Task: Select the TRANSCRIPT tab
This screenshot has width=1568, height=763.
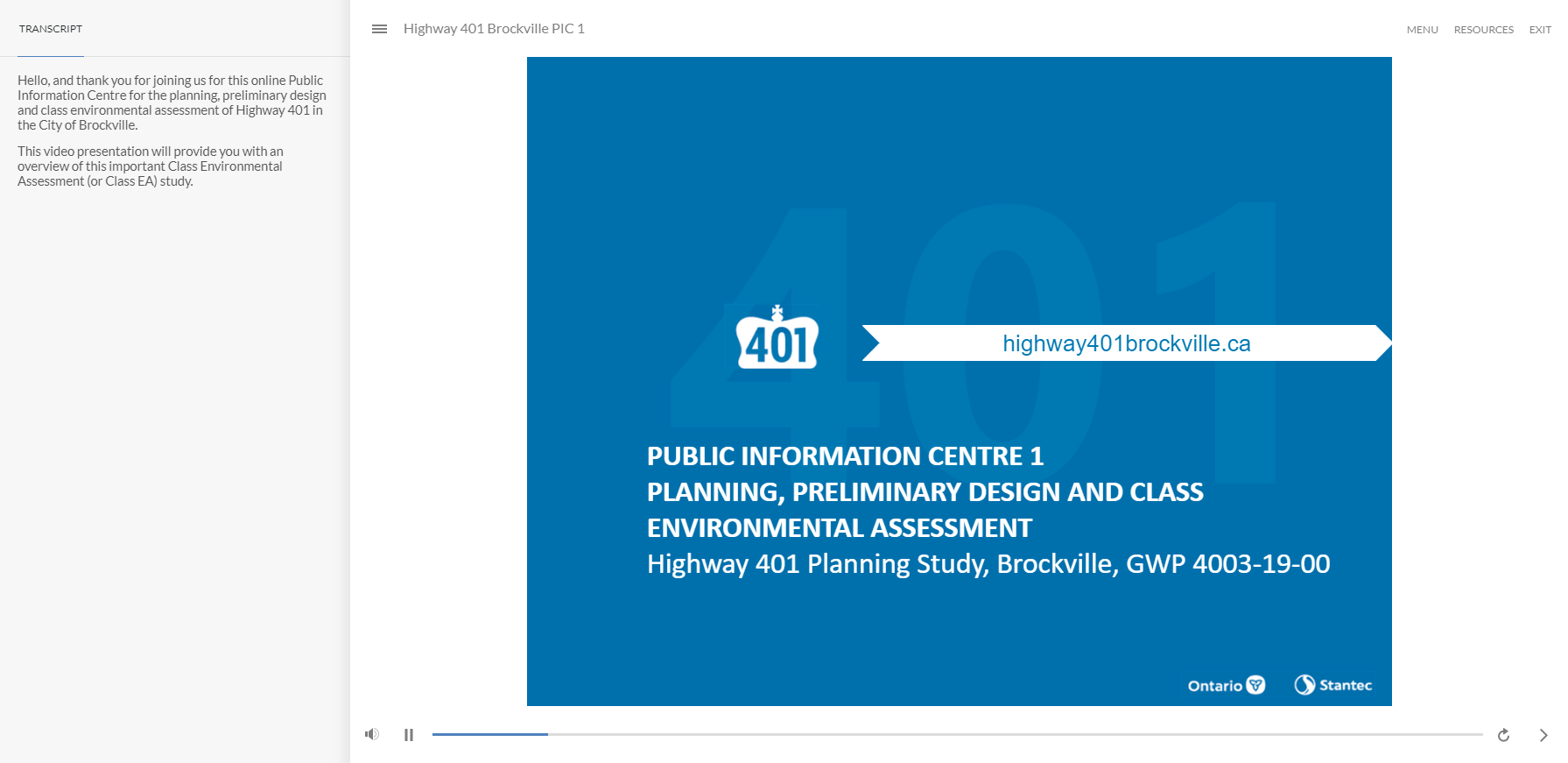Action: (x=51, y=29)
